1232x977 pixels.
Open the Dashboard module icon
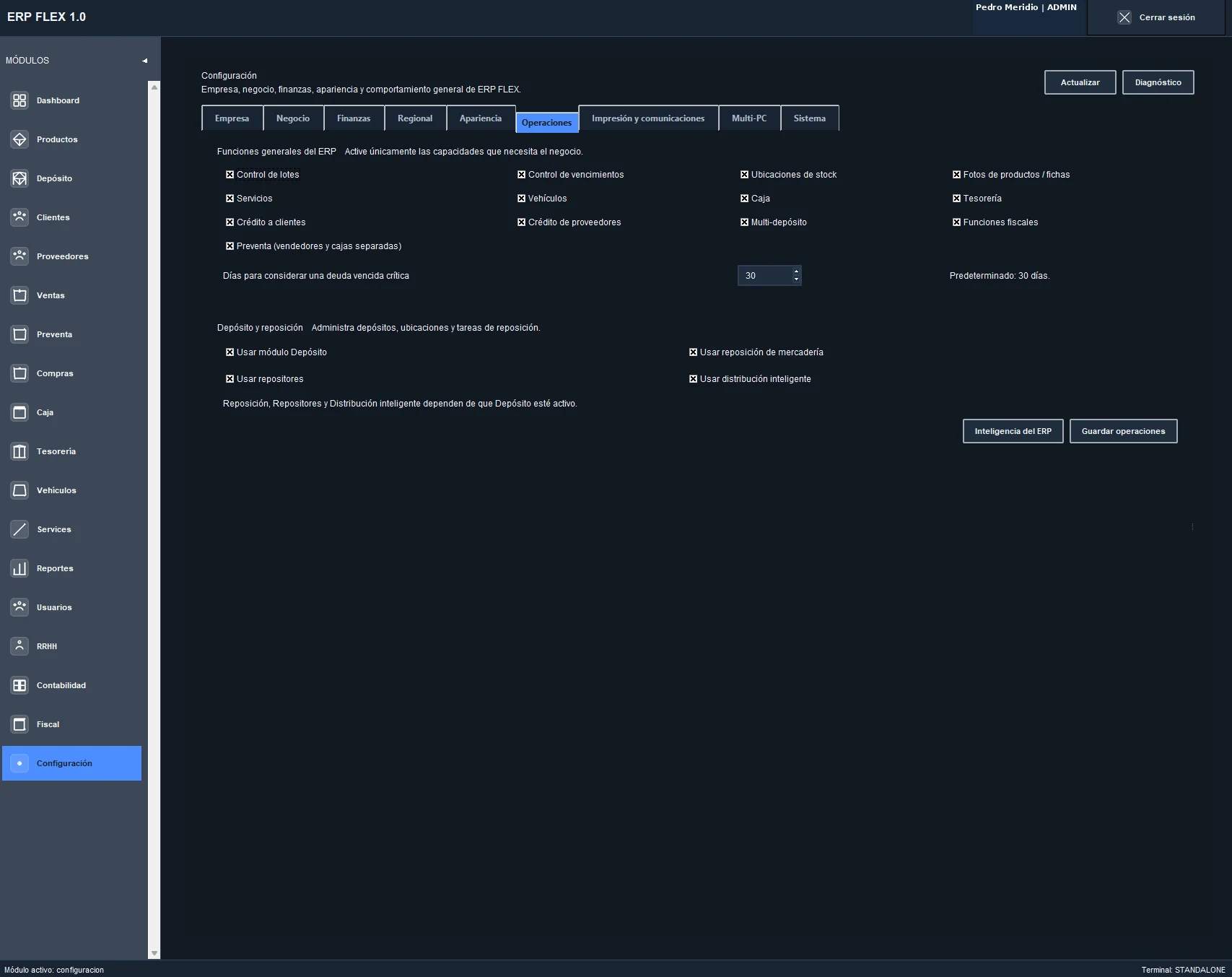point(19,100)
